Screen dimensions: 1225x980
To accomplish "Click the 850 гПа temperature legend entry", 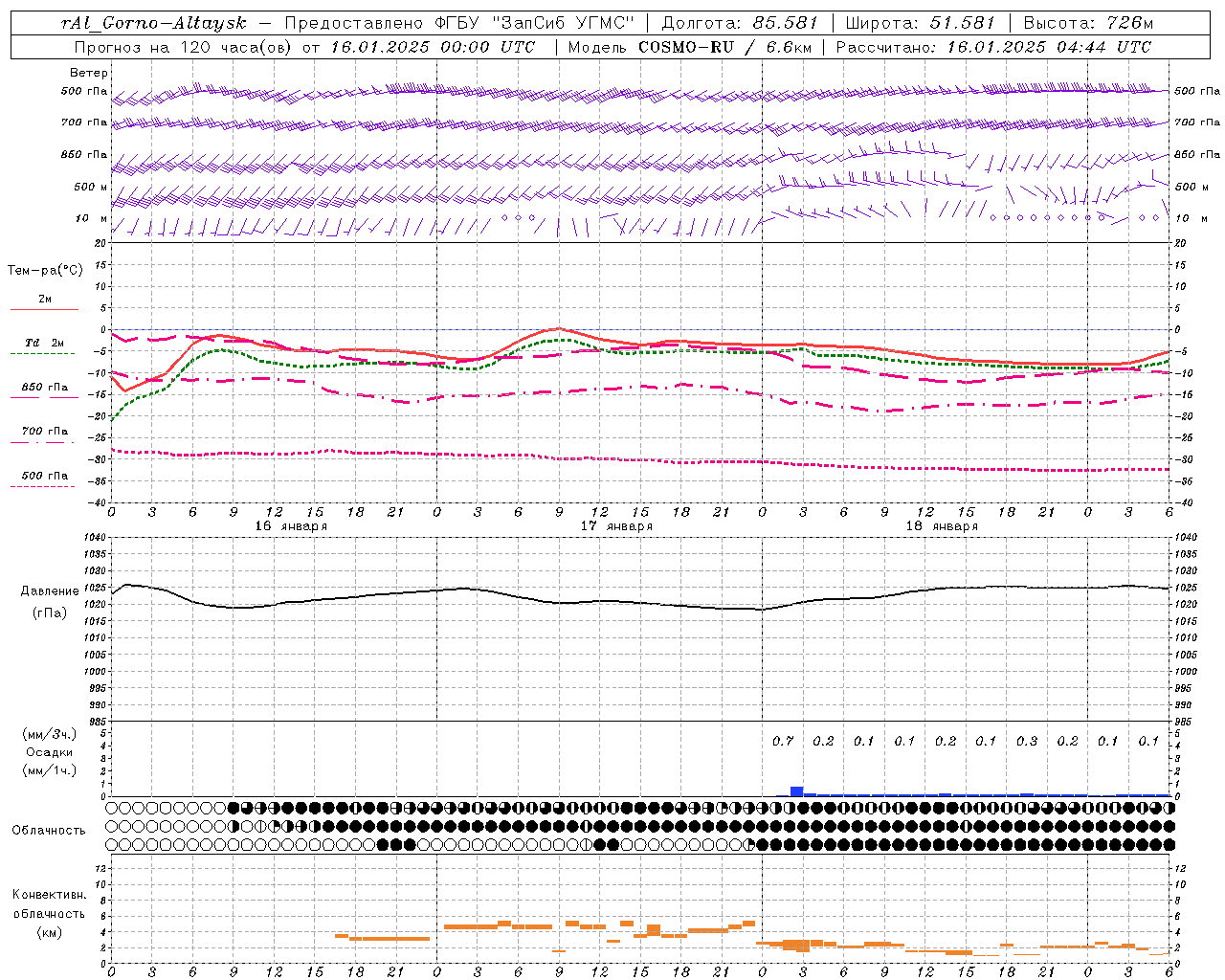I will [44, 391].
